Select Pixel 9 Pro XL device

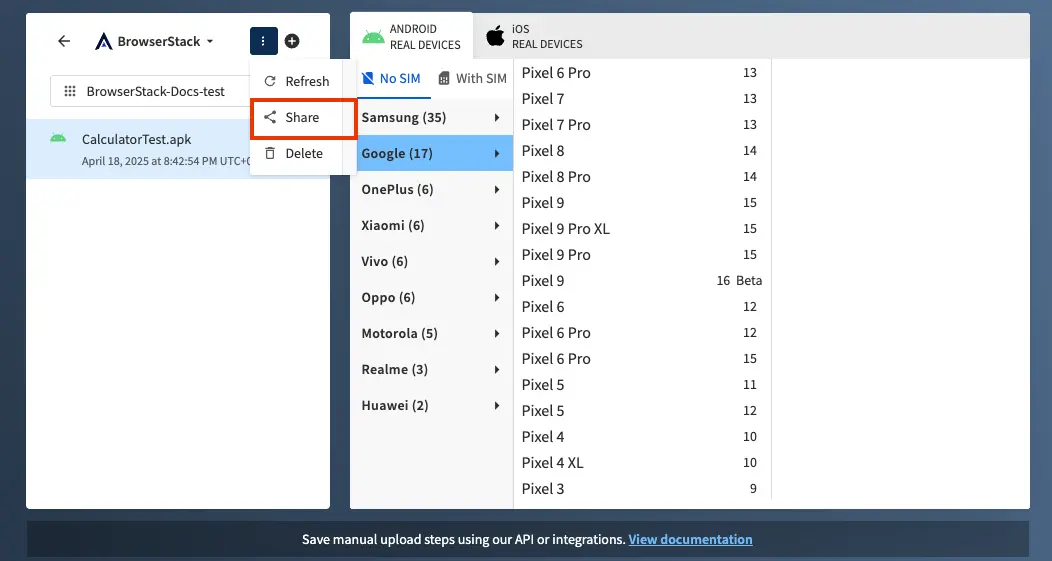pyautogui.click(x=565, y=229)
